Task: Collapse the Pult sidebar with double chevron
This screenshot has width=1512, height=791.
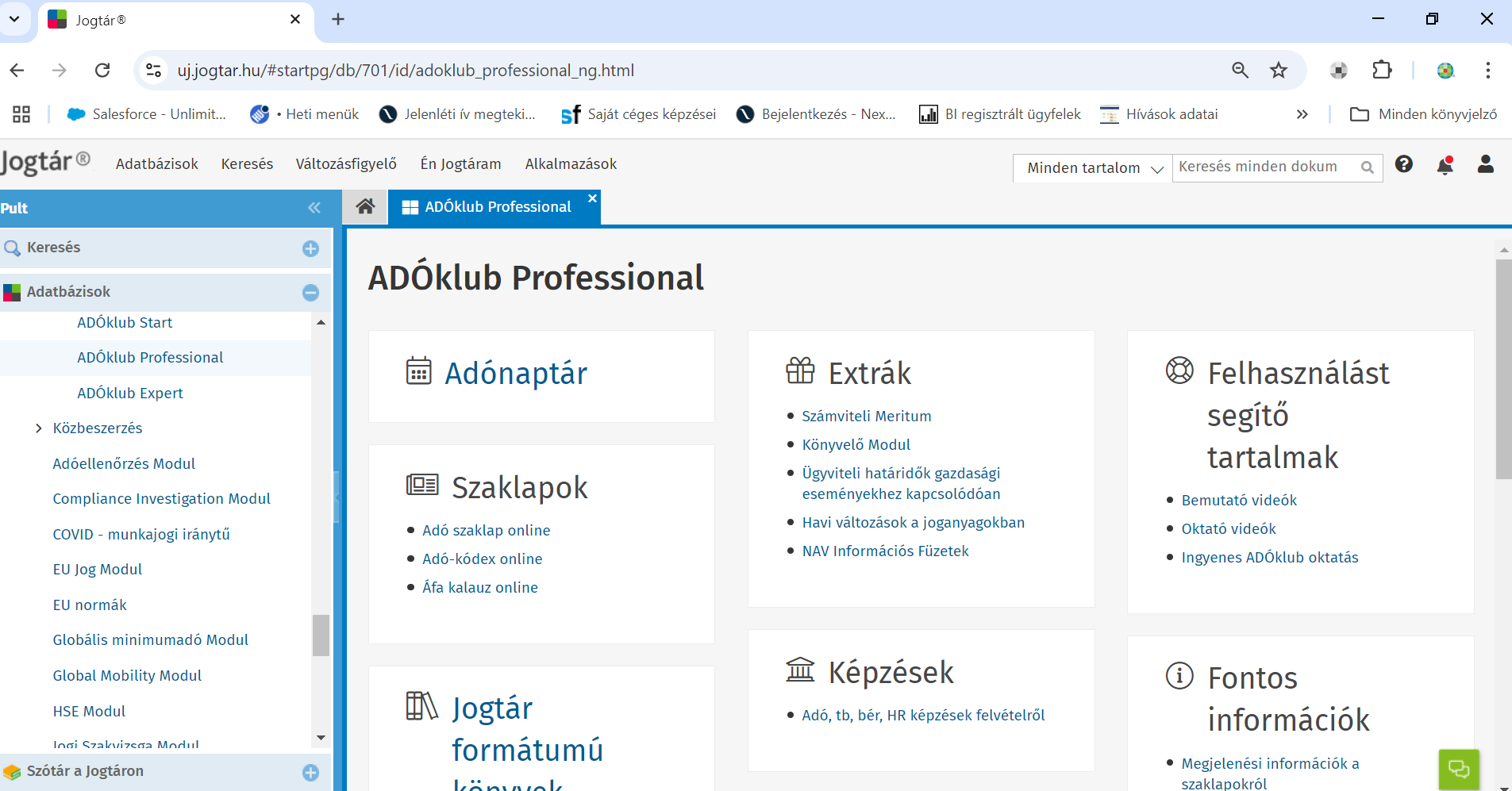Action: point(314,208)
